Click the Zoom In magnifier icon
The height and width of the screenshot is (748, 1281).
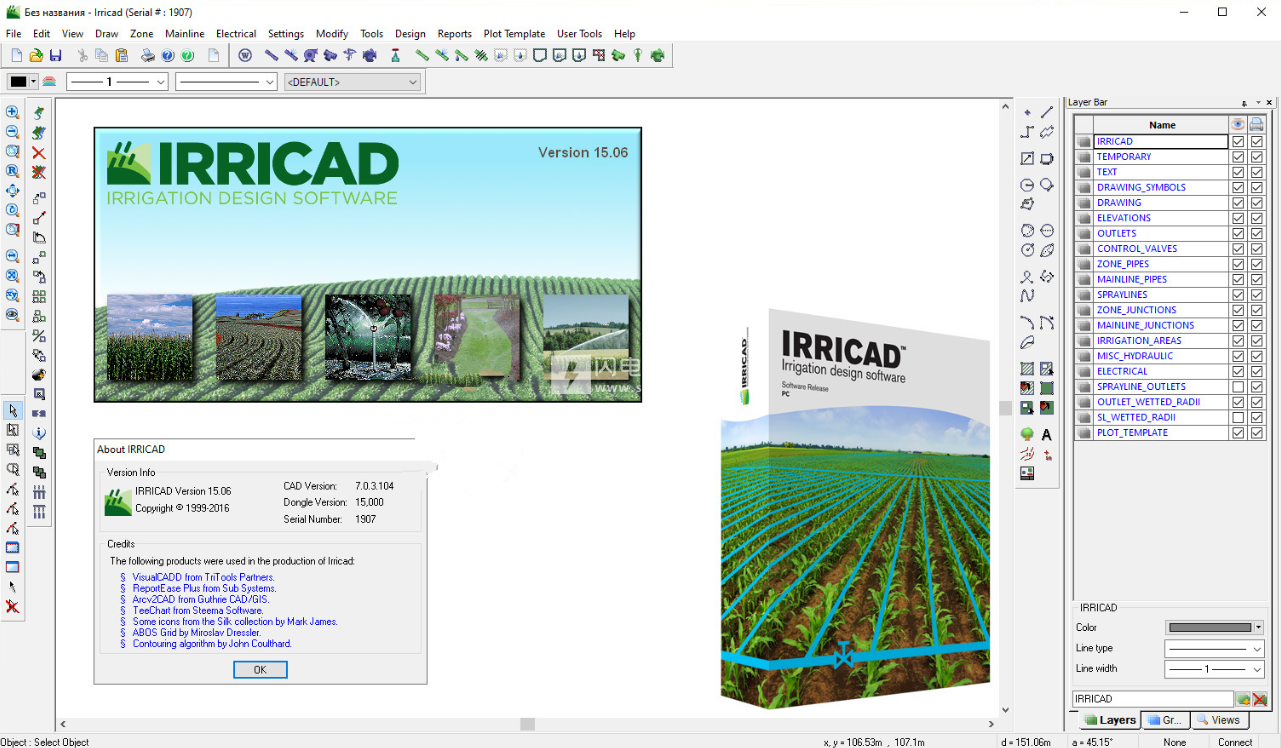point(13,112)
